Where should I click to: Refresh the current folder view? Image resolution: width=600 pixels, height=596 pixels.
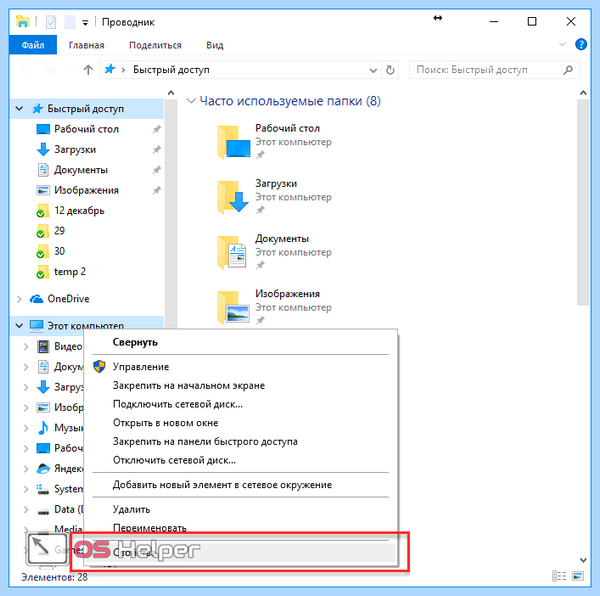[x=390, y=70]
